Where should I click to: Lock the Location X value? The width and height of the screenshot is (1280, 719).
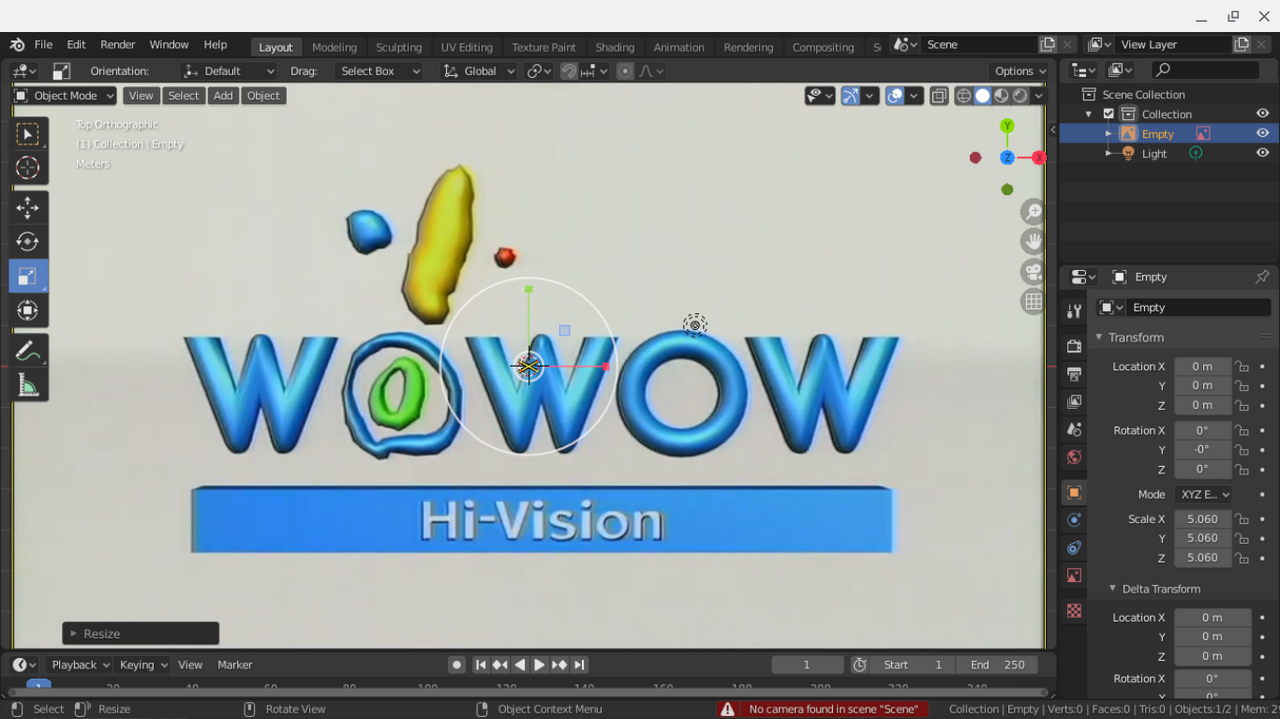click(1242, 367)
